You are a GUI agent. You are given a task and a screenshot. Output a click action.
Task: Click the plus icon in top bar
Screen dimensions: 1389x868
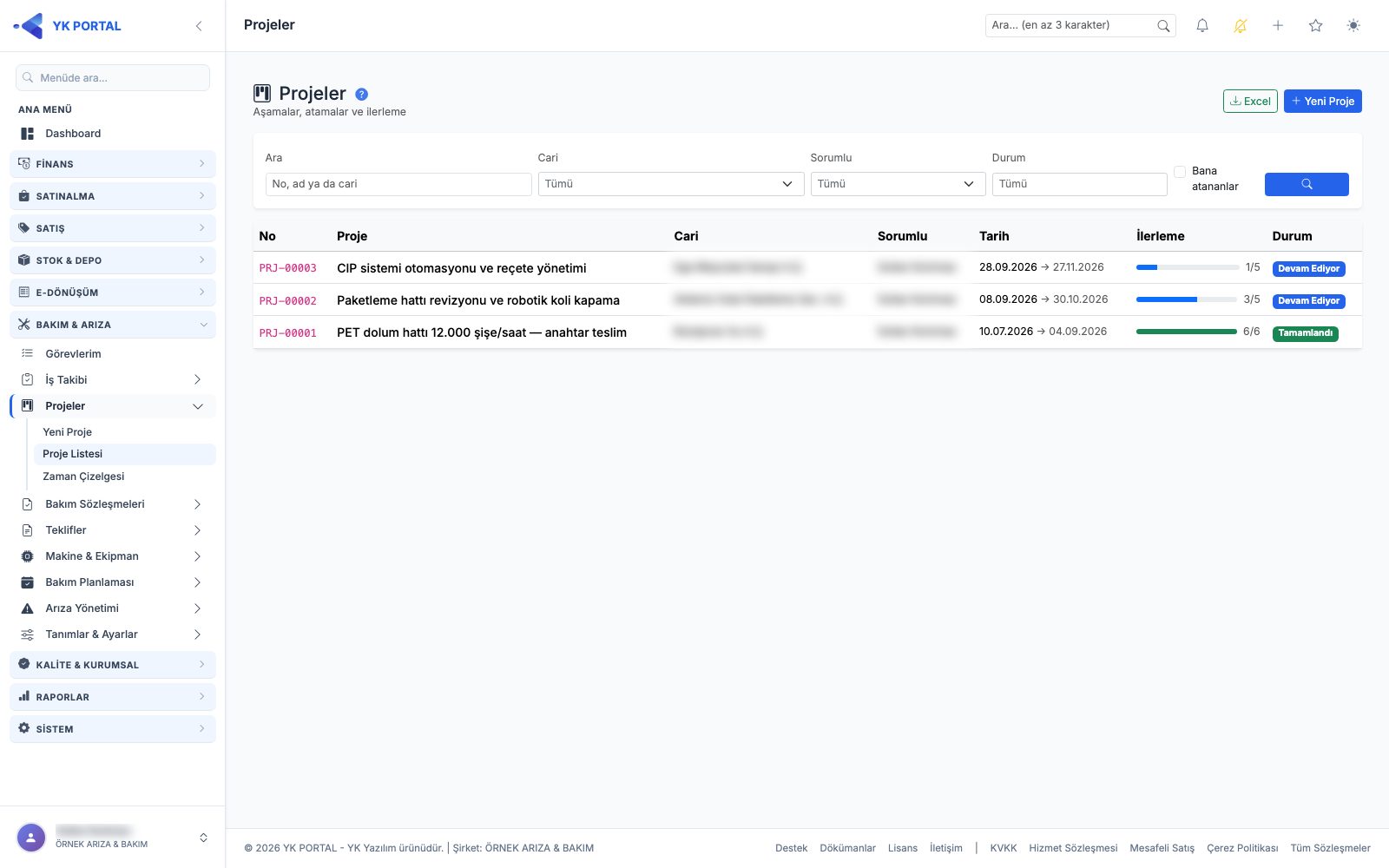pos(1278,26)
